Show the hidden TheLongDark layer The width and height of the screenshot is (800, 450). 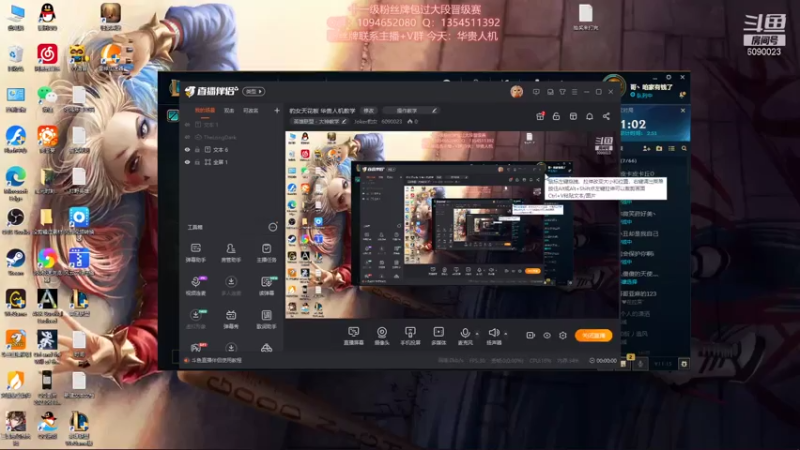coord(187,137)
